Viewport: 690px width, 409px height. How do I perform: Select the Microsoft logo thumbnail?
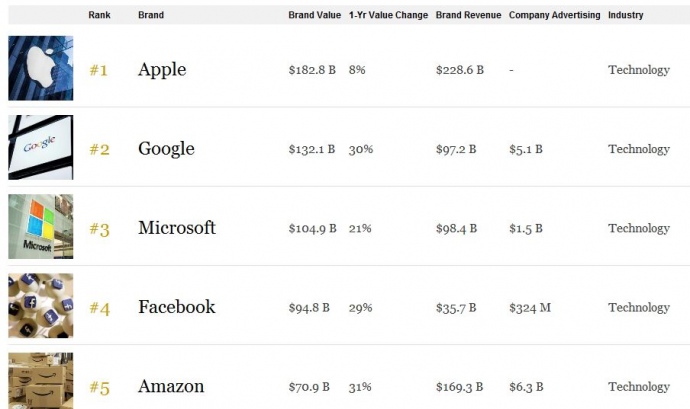click(x=40, y=227)
